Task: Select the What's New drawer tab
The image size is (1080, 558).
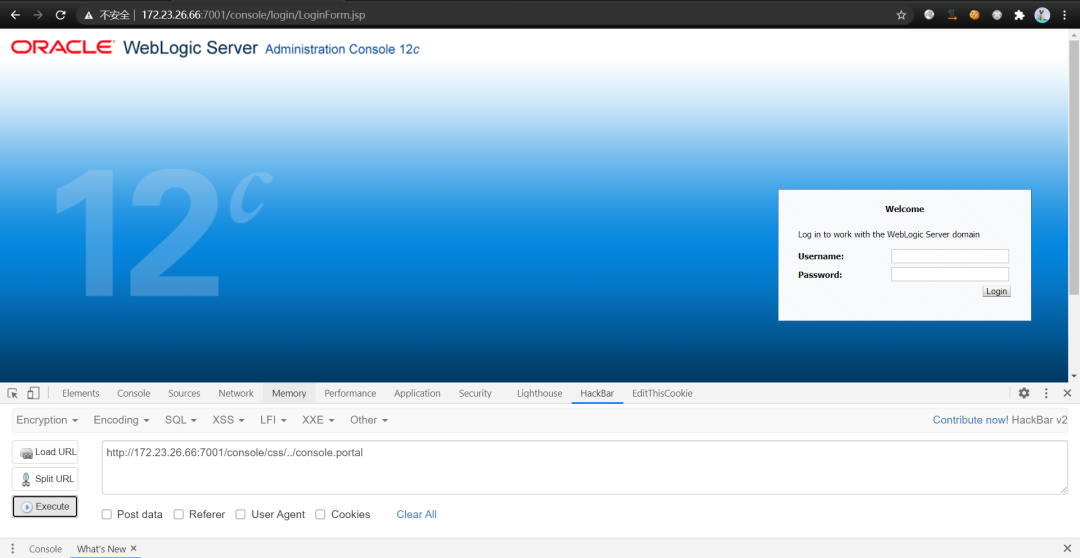Action: coord(101,549)
